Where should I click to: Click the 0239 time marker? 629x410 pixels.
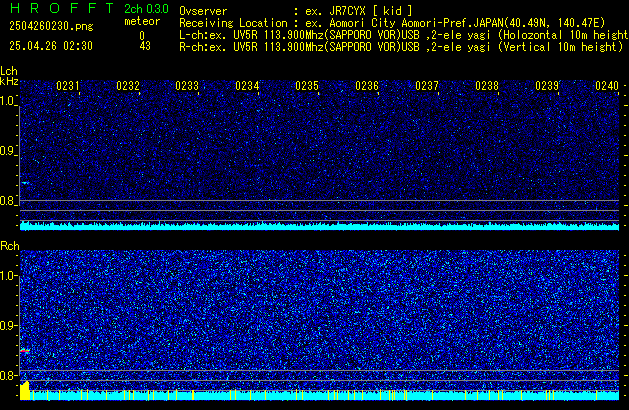point(547,86)
